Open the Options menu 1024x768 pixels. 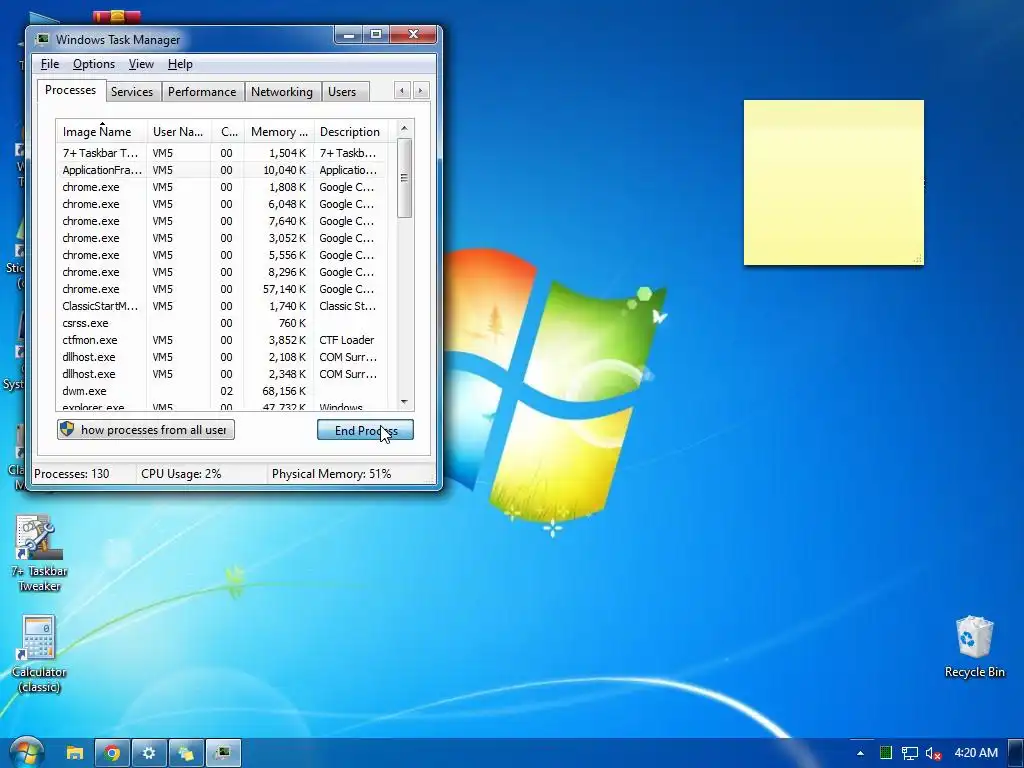point(93,64)
